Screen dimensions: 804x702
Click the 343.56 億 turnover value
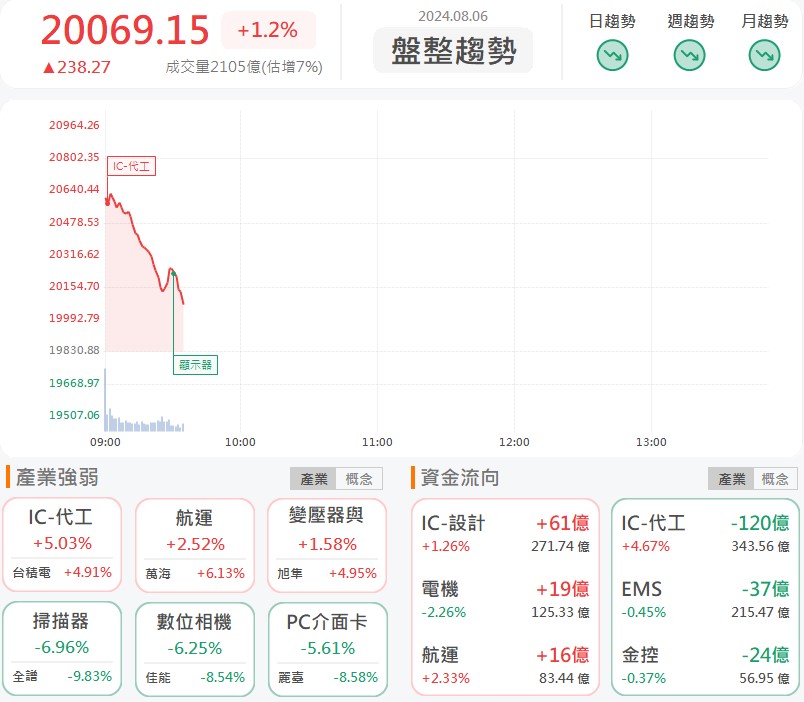(x=760, y=547)
